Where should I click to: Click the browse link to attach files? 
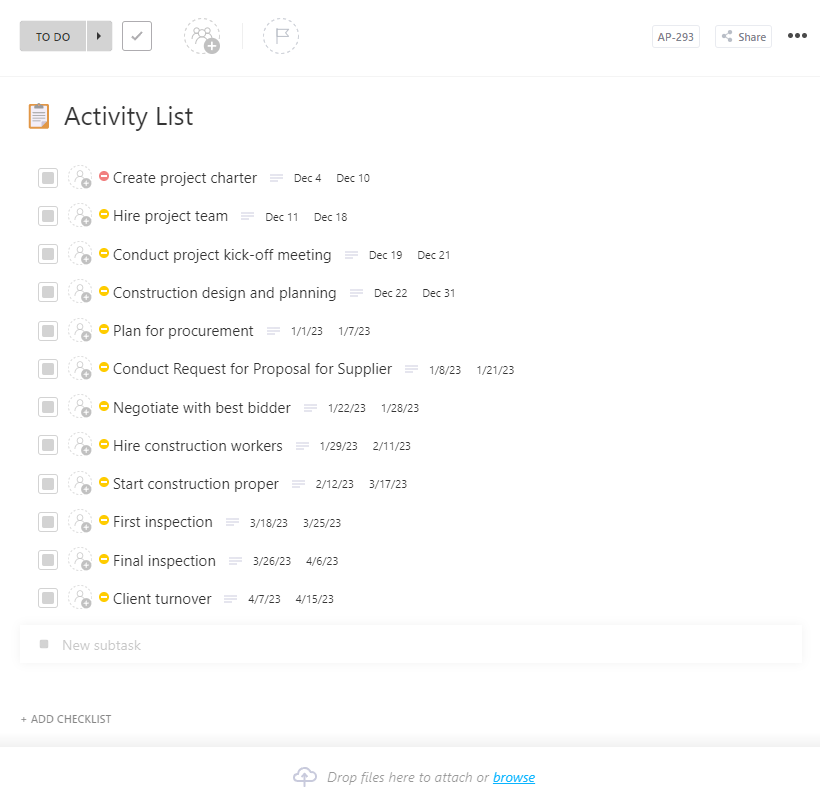[514, 777]
